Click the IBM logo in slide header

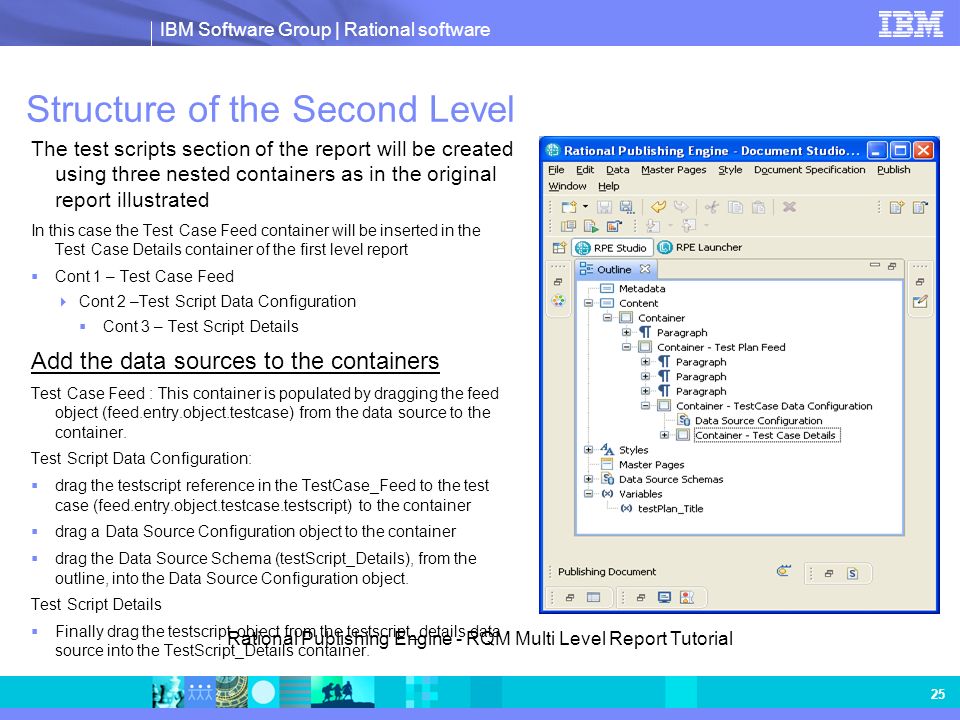pos(910,24)
